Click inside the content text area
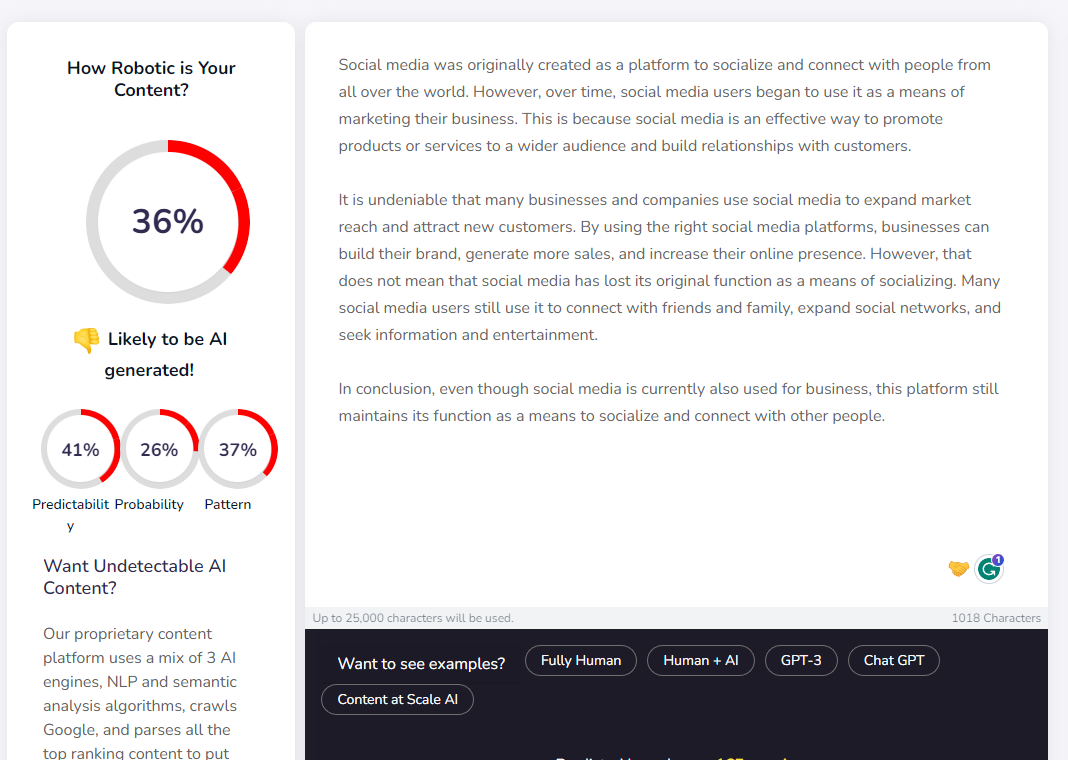The image size is (1068, 760). [676, 314]
